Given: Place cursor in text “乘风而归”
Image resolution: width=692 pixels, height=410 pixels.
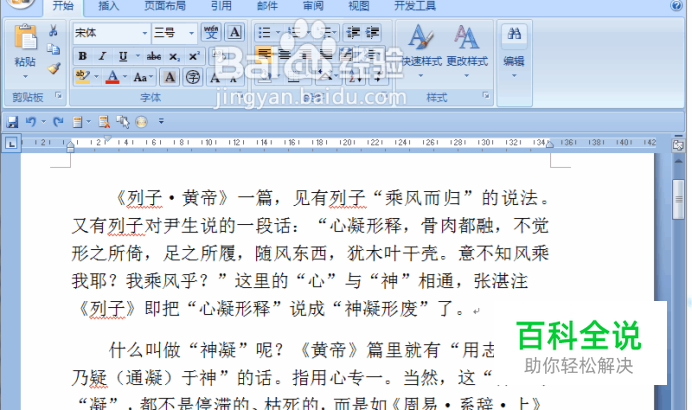Looking at the screenshot, I should tap(422, 198).
